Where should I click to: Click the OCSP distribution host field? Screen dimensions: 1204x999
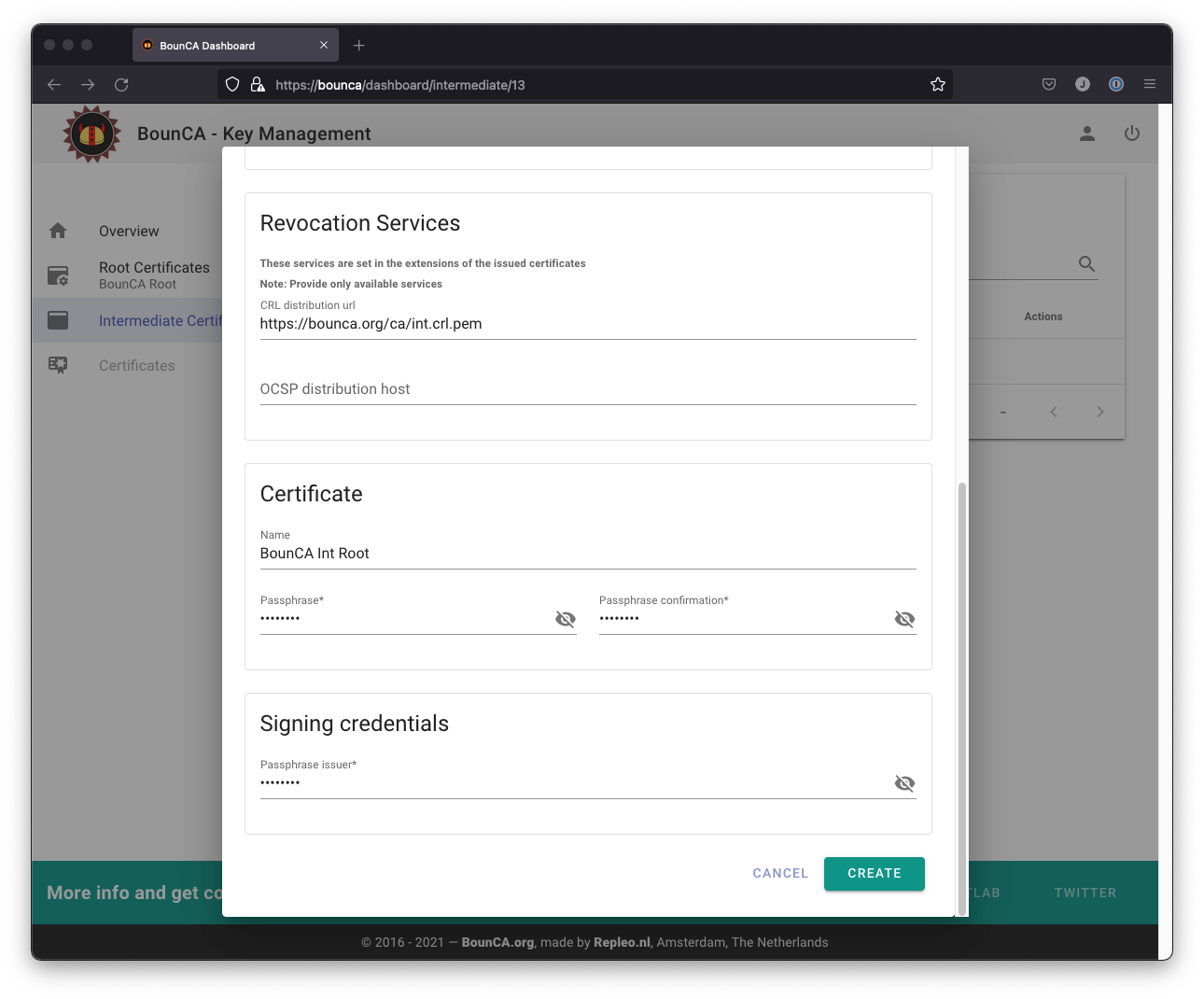588,389
